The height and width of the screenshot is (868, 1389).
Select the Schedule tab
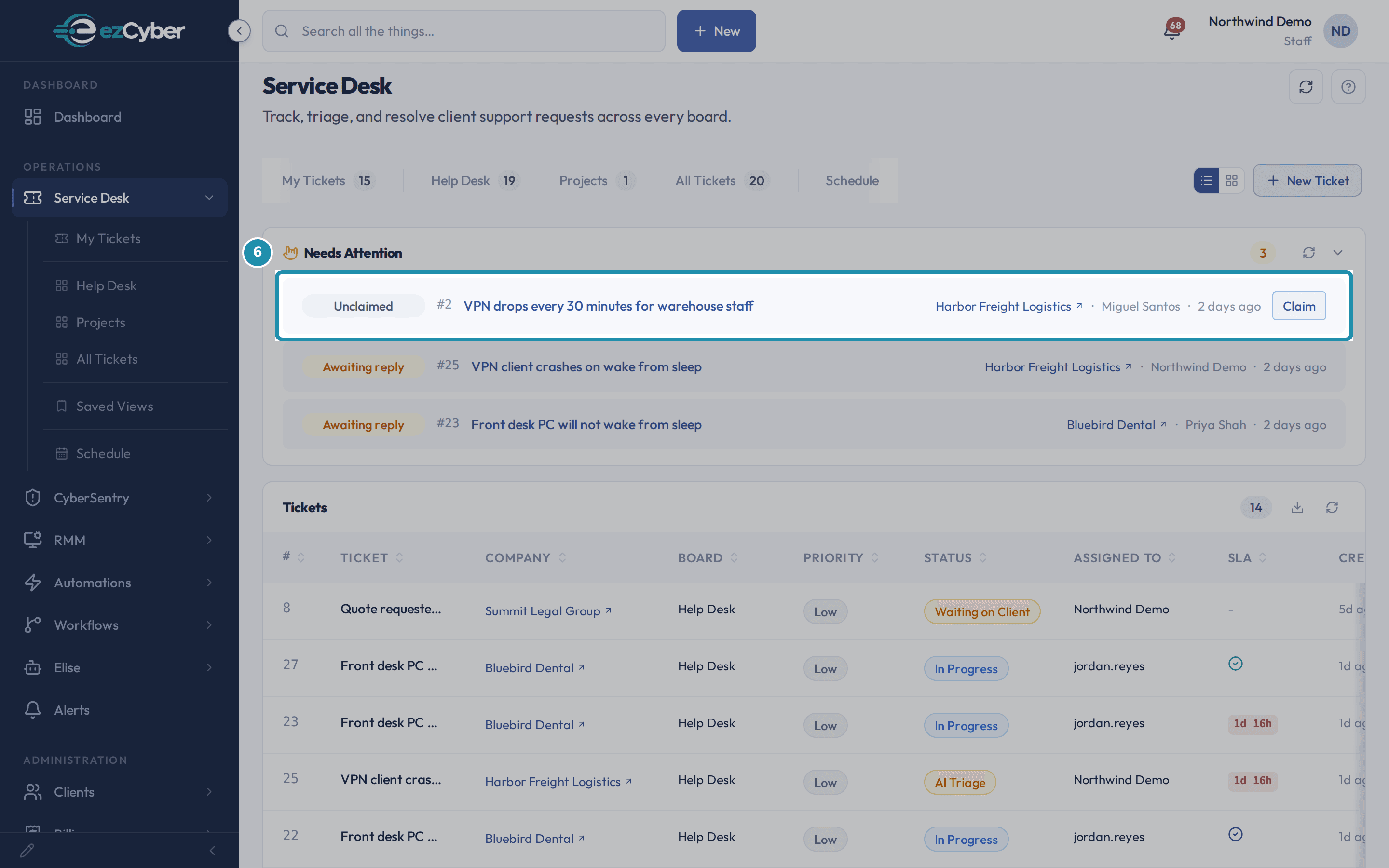(x=852, y=181)
